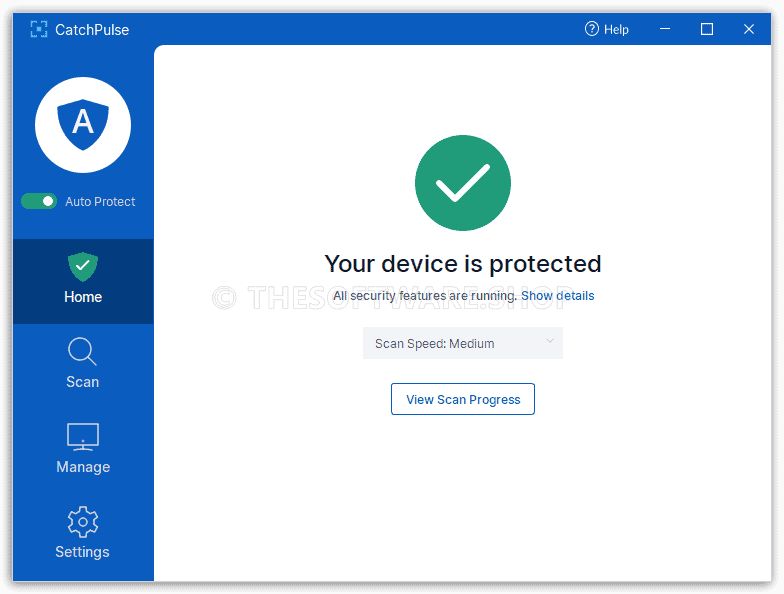
Task: Open the Show details link
Action: click(x=558, y=296)
